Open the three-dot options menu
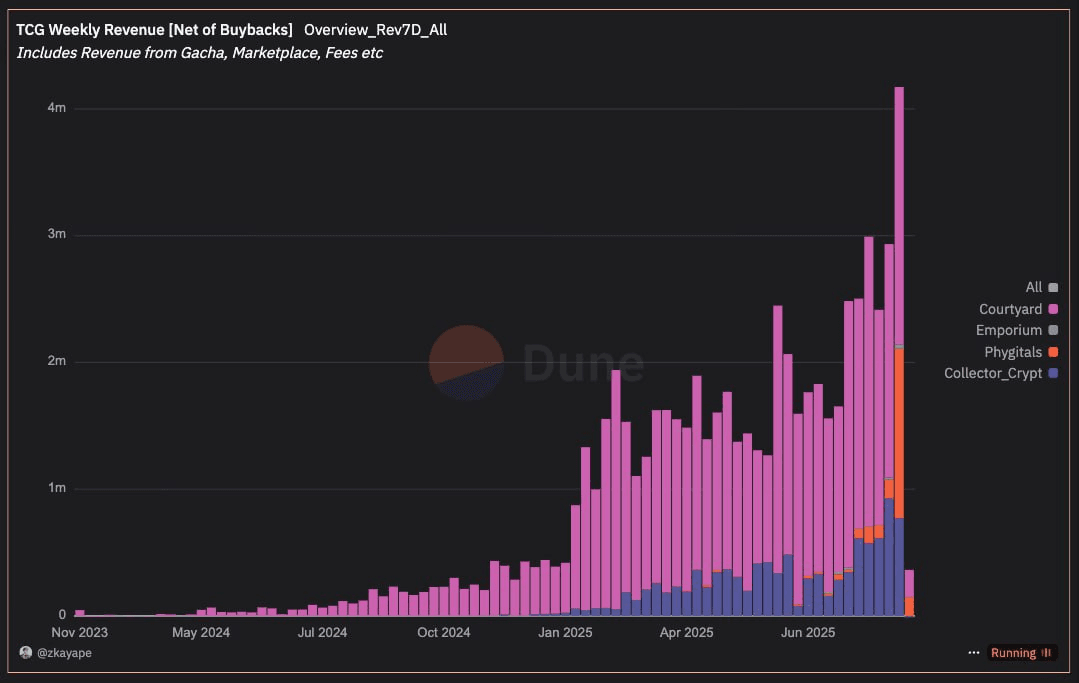The image size is (1079, 683). [974, 653]
